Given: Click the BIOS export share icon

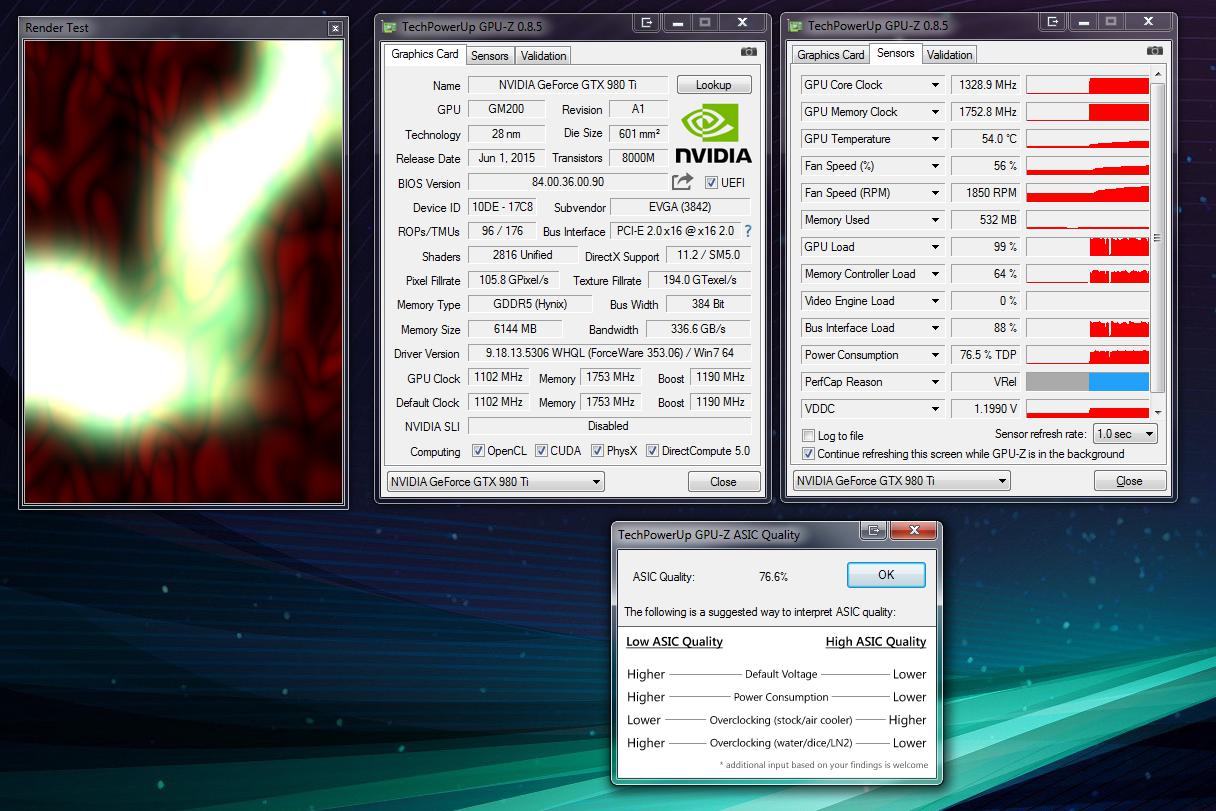Looking at the screenshot, I should pyautogui.click(x=682, y=182).
